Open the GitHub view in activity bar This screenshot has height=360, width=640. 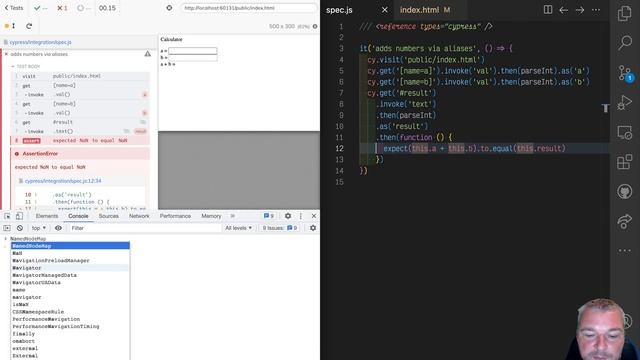[x=624, y=191]
